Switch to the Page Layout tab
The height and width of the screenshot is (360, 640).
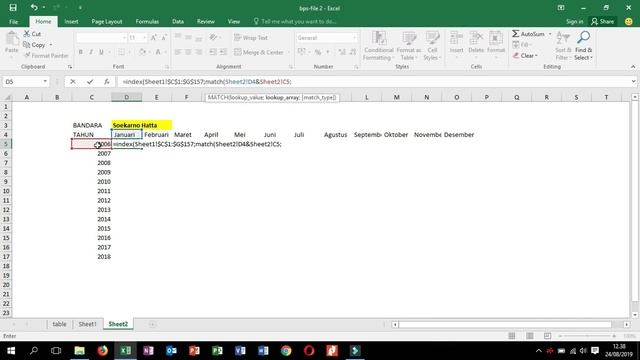(x=107, y=22)
